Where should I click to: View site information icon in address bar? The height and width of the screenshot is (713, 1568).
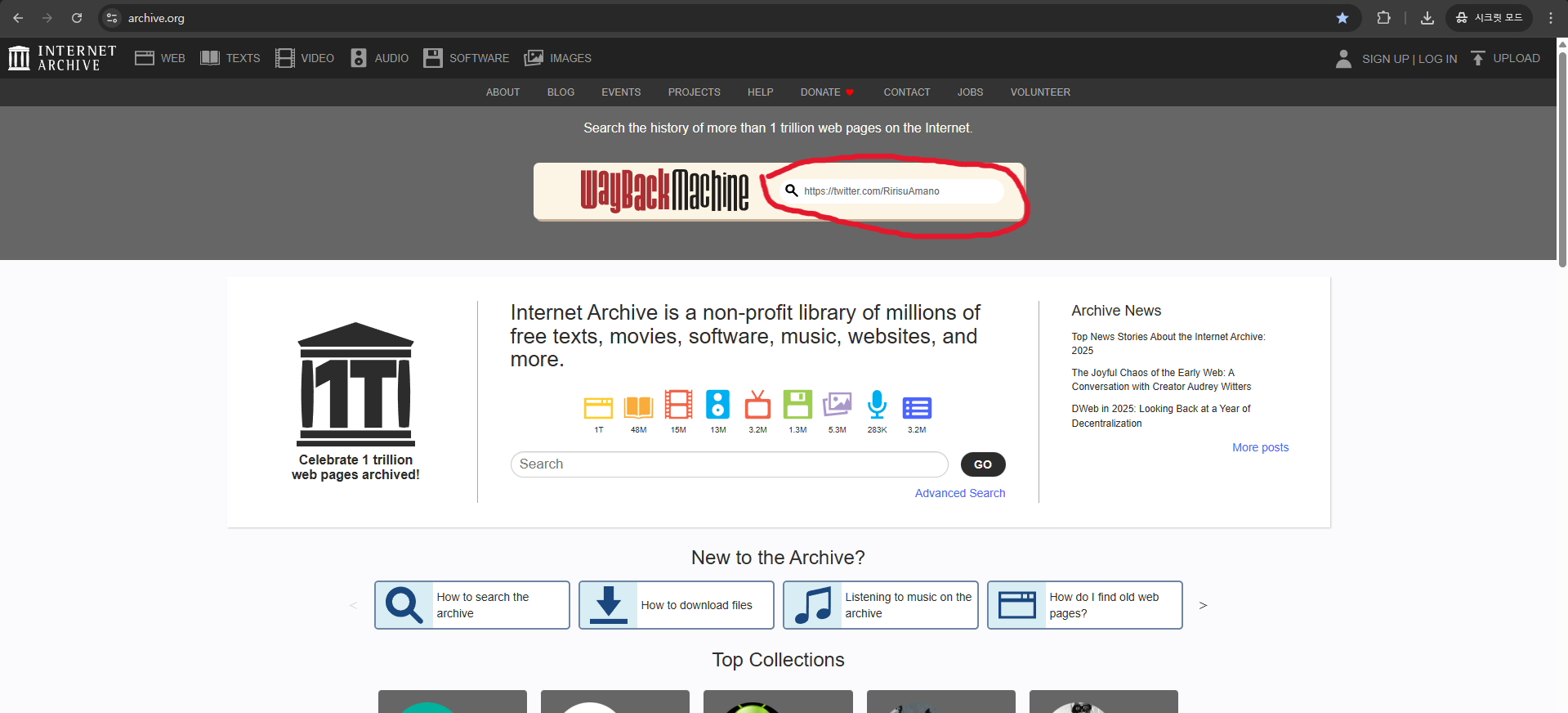click(112, 18)
